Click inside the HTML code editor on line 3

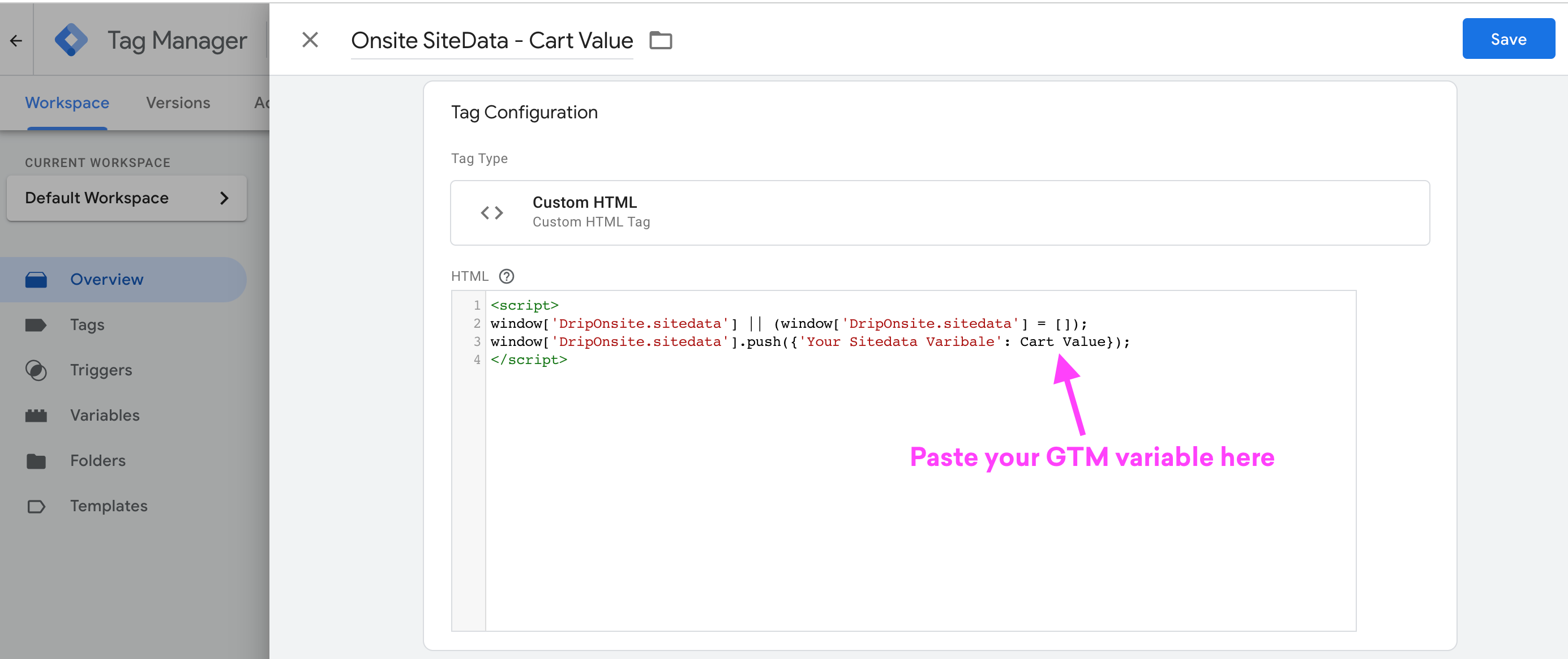coord(809,342)
